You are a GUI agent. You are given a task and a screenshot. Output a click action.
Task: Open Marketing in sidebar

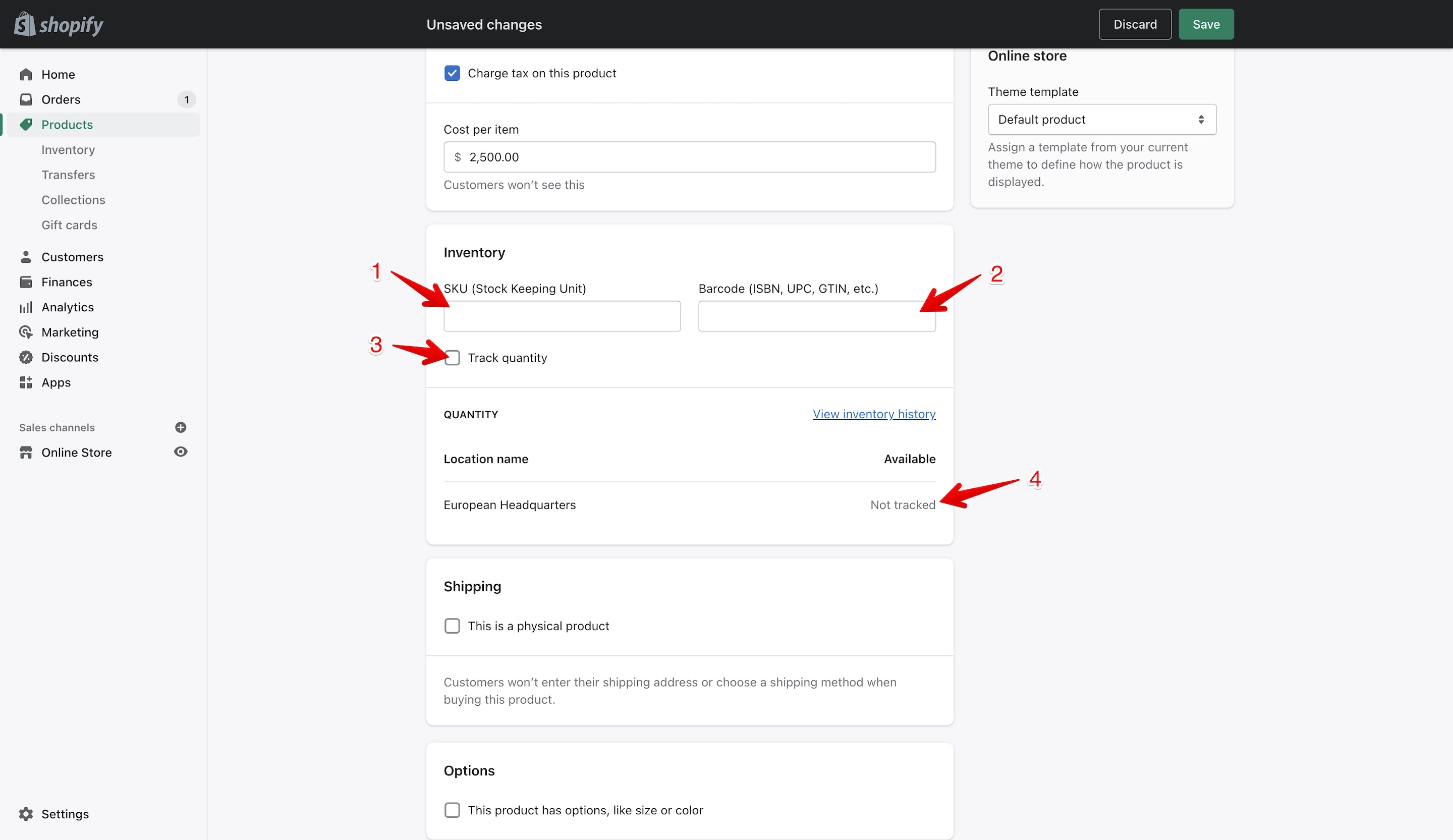[70, 332]
